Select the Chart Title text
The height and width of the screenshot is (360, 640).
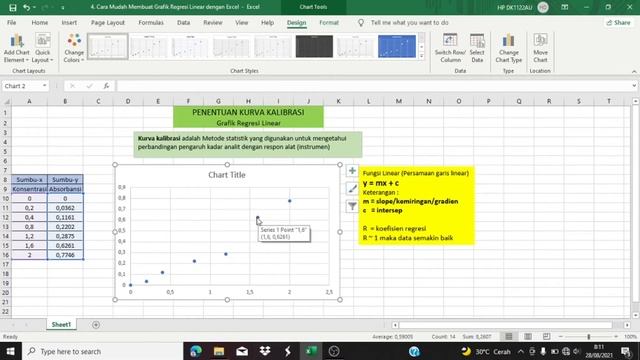(x=227, y=175)
